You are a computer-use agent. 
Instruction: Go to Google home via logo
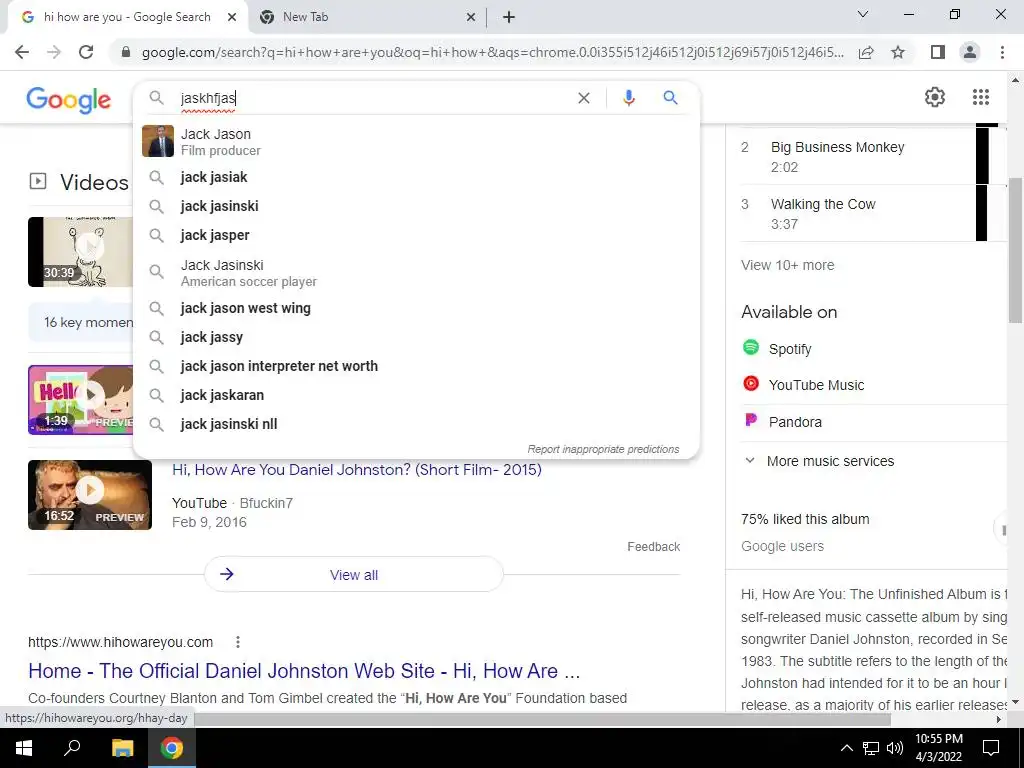pos(69,99)
